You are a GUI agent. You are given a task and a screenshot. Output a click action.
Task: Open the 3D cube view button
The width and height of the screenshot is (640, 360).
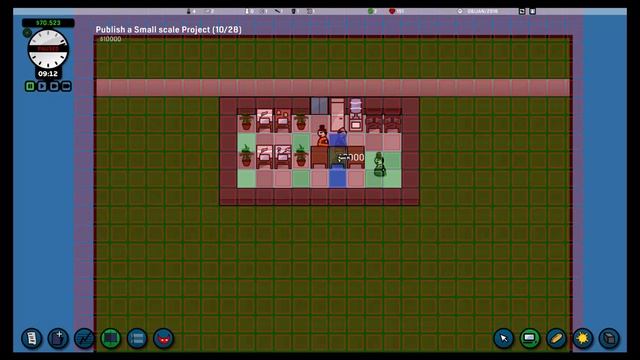[609, 338]
